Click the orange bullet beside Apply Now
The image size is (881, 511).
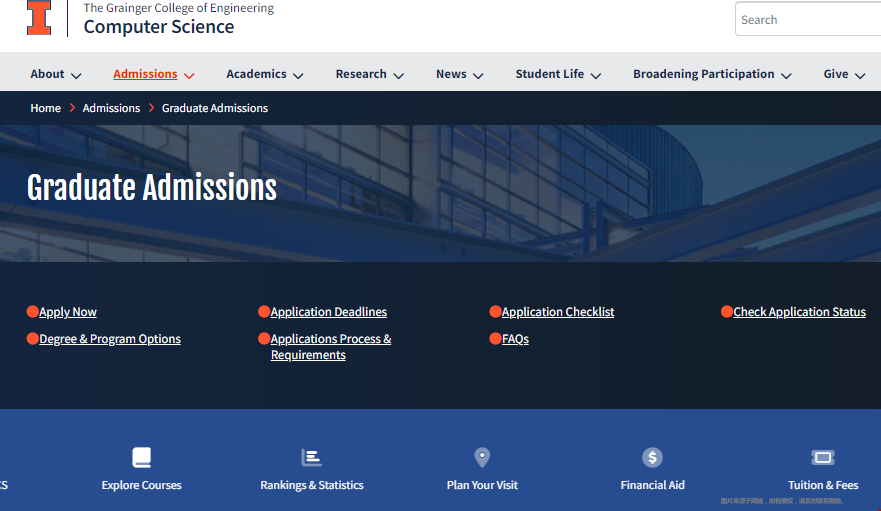pyautogui.click(x=32, y=312)
